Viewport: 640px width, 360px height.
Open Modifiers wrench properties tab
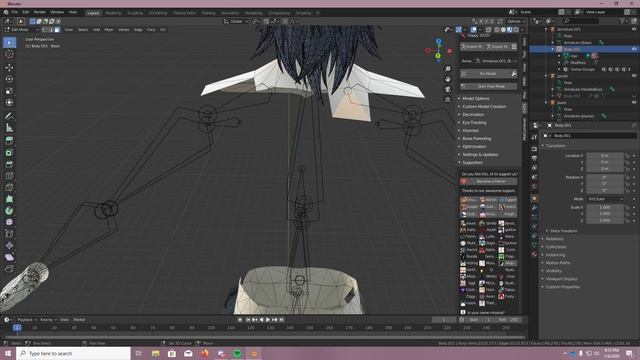pyautogui.click(x=534, y=208)
